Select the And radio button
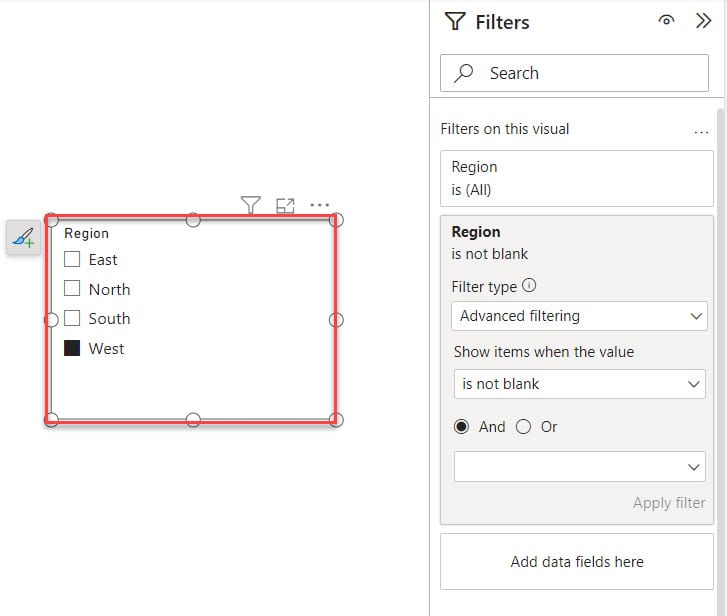 coord(461,426)
